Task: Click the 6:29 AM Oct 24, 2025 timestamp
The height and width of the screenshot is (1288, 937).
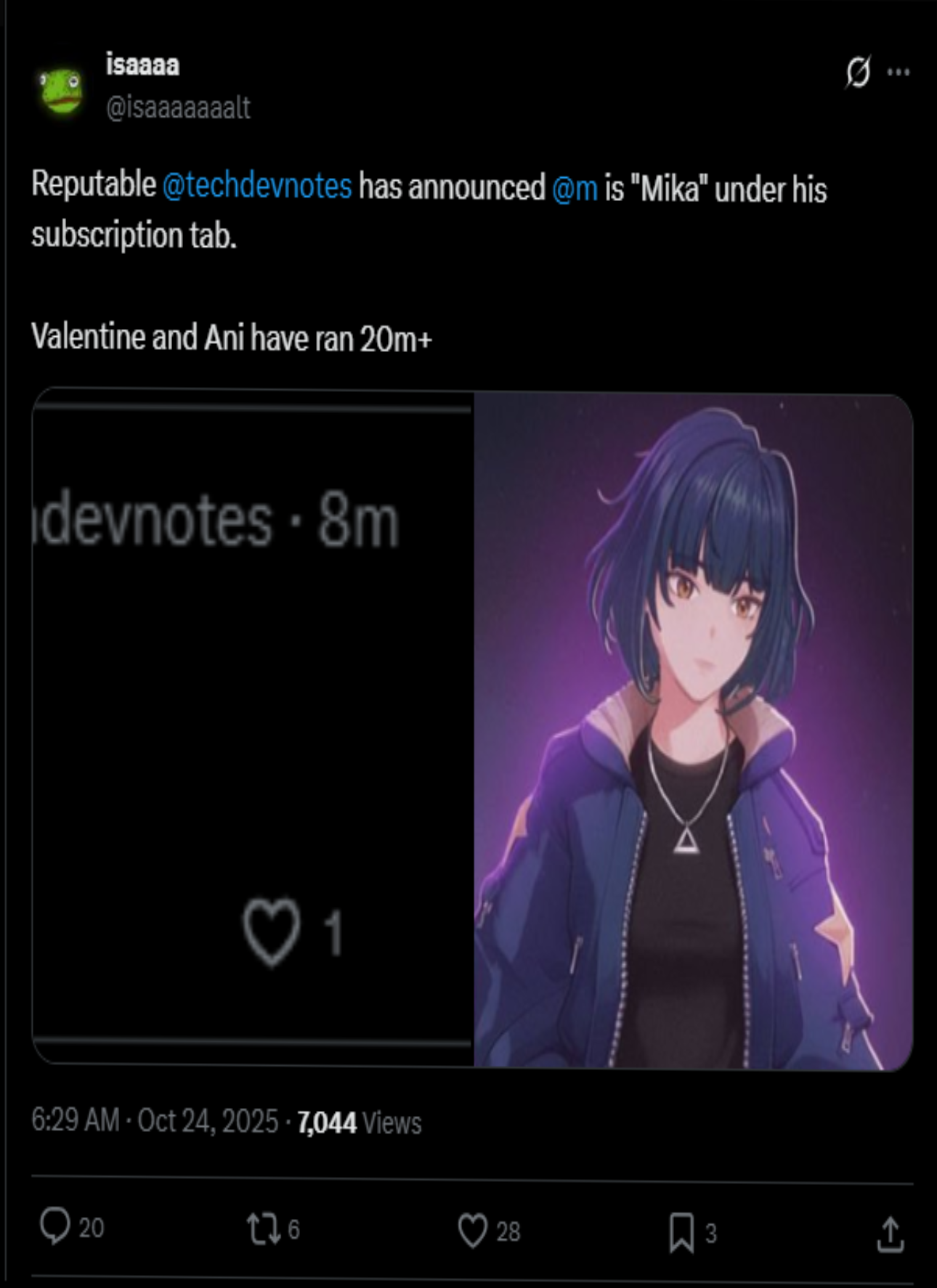Action: pyautogui.click(x=155, y=1120)
